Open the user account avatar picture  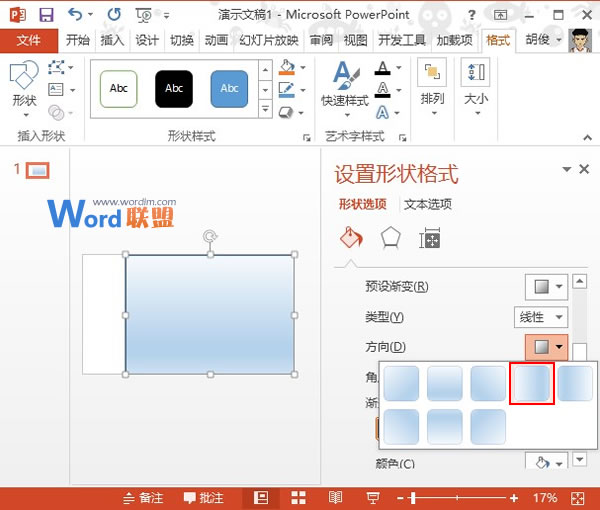click(580, 40)
